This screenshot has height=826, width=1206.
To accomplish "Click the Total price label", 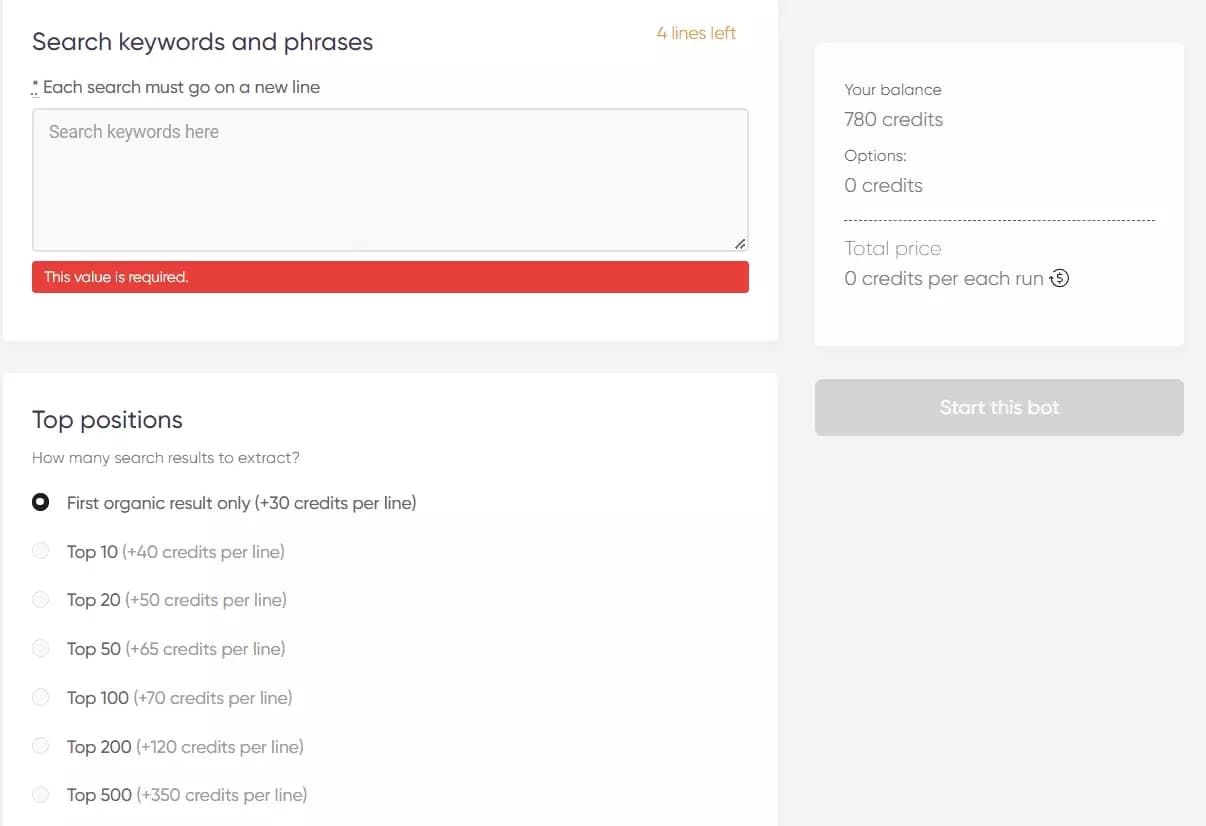I will (x=893, y=248).
